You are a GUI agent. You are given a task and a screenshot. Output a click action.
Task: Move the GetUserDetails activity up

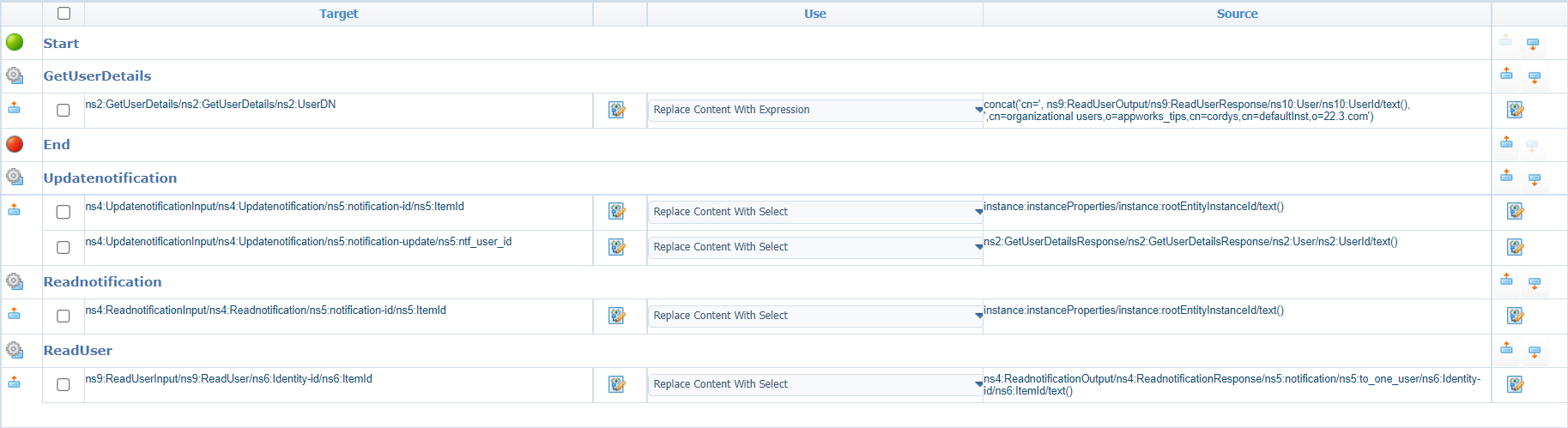[x=1506, y=75]
